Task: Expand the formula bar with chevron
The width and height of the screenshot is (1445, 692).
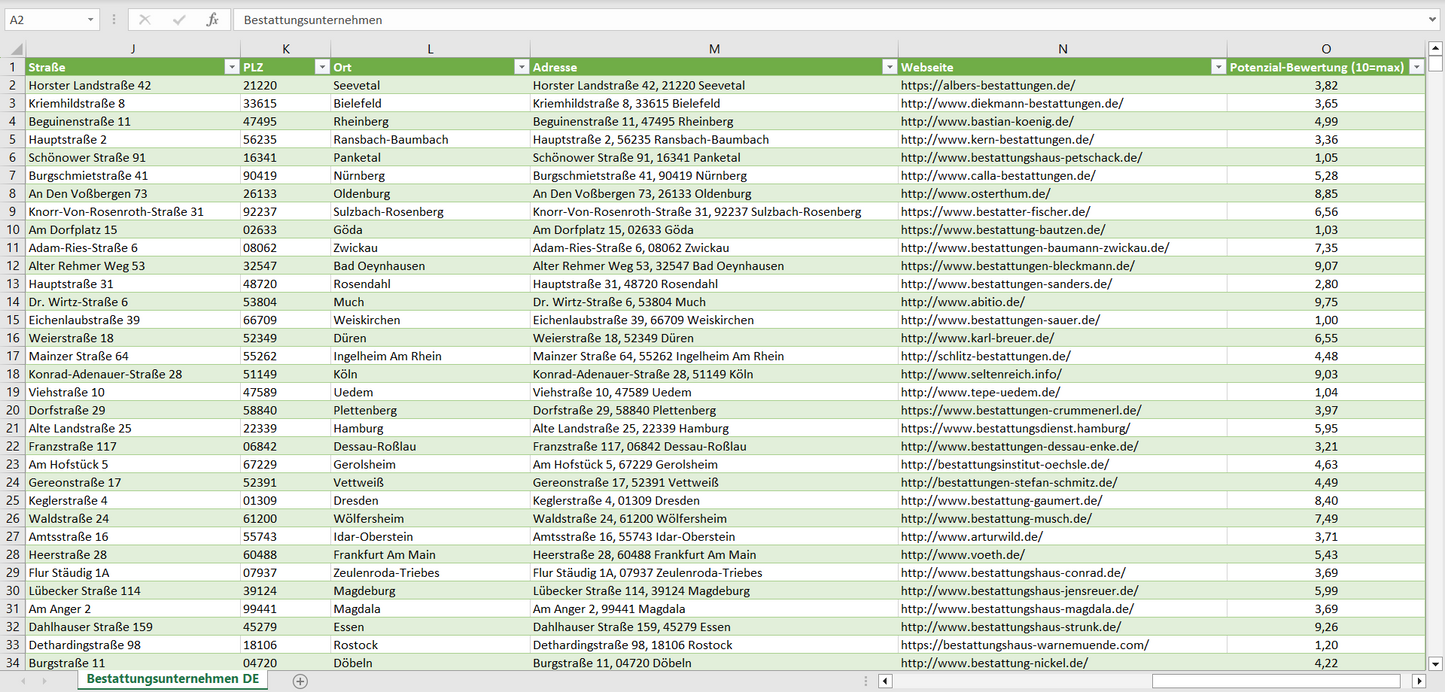Action: (1433, 20)
